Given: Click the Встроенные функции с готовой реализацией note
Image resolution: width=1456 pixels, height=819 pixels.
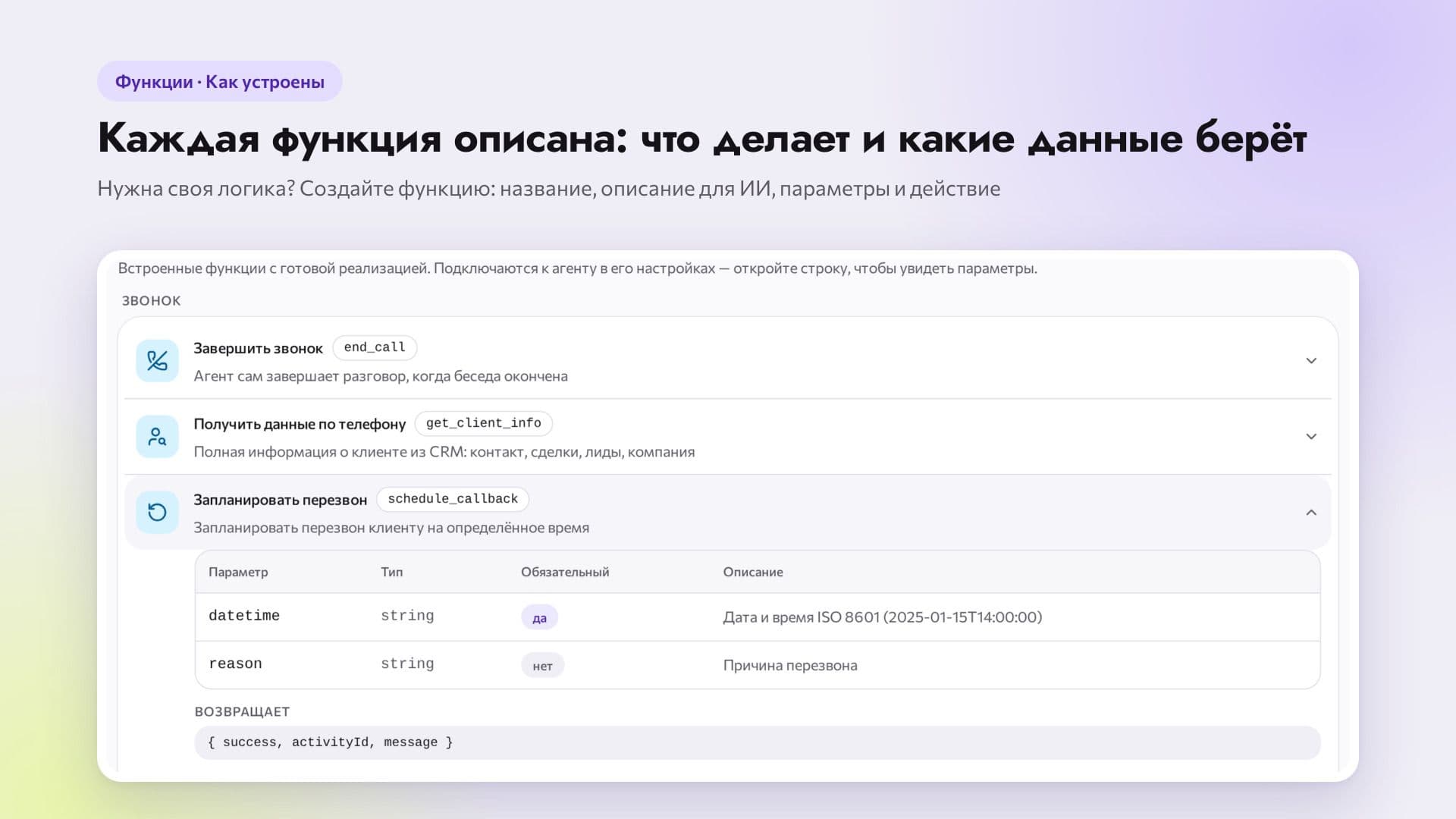Looking at the screenshot, I should click(577, 268).
